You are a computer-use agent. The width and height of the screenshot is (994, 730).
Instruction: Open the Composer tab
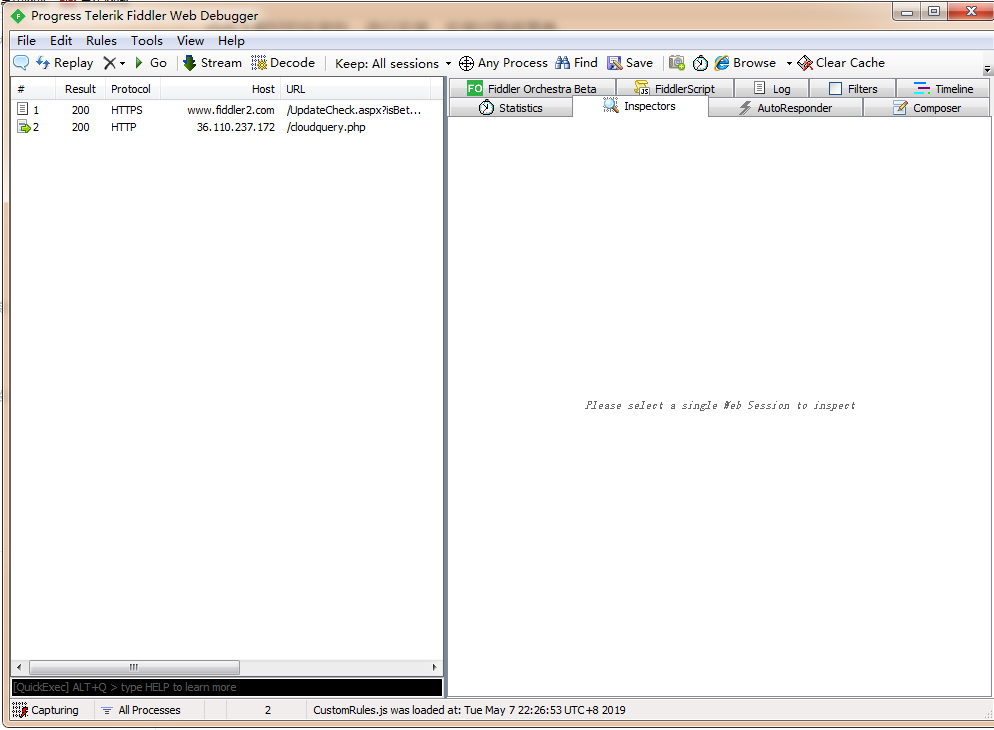[x=926, y=108]
